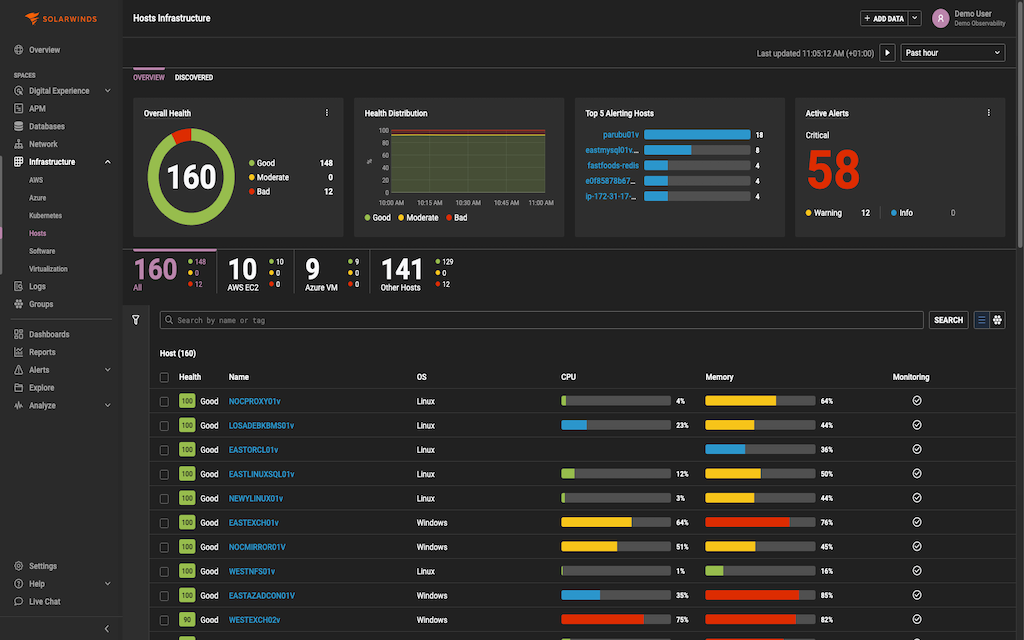Open parubu01v in Top 5 Alerting Hosts
Viewport: 1024px width, 640px height.
point(620,135)
